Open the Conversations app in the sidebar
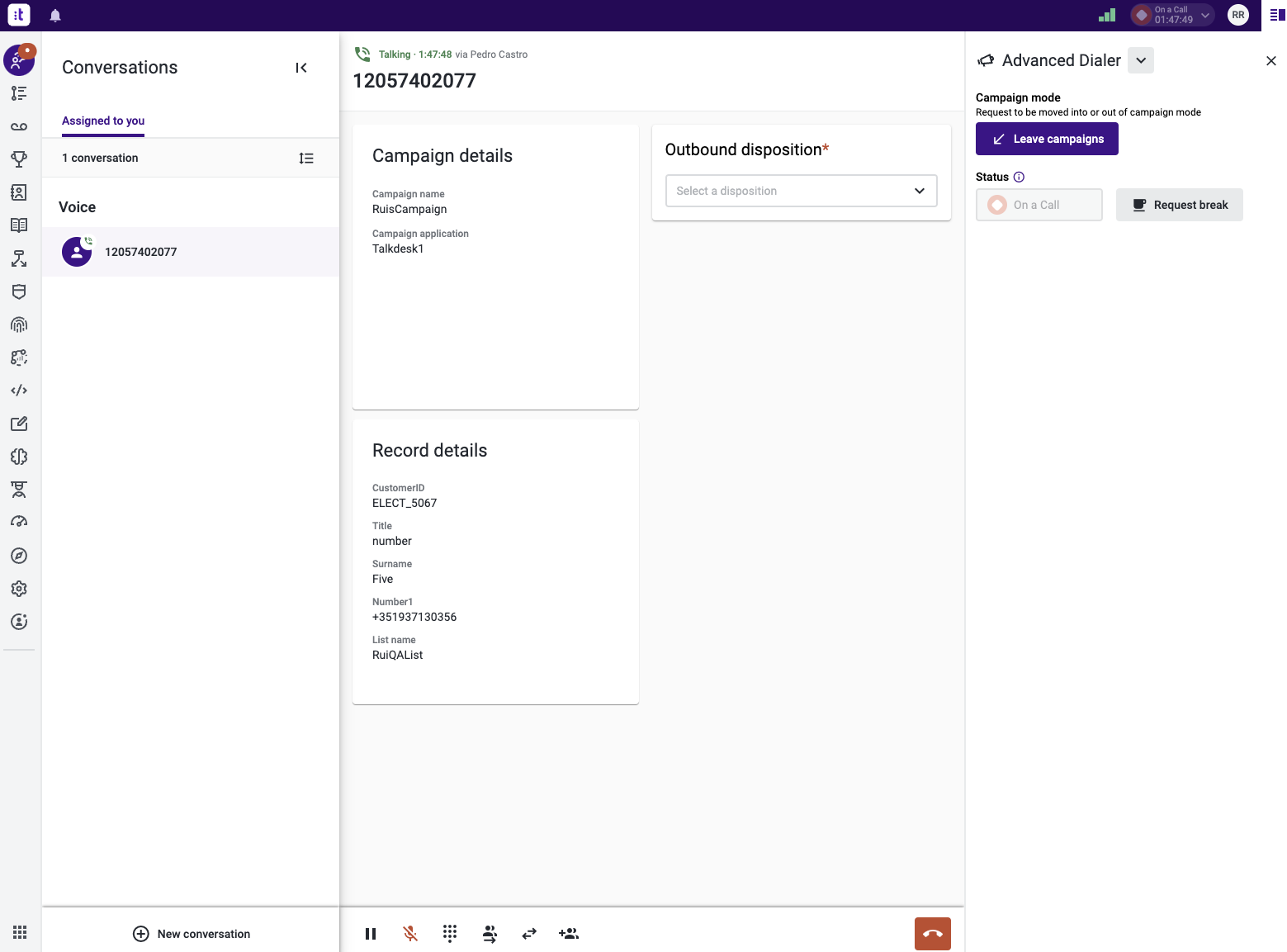Image resolution: width=1287 pixels, height=952 pixels. click(x=18, y=60)
